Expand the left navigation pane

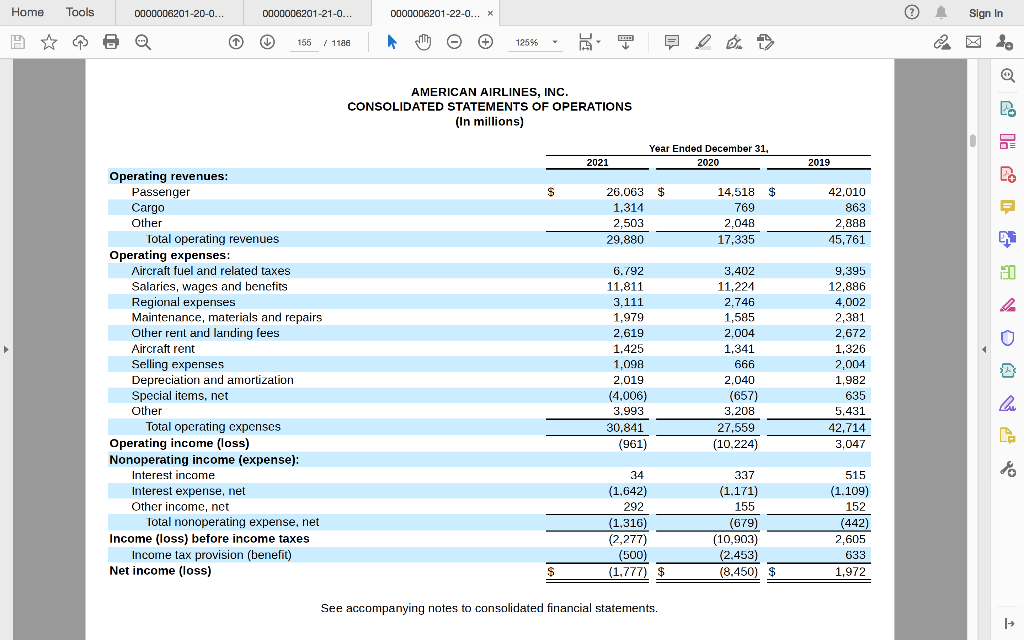(x=7, y=350)
